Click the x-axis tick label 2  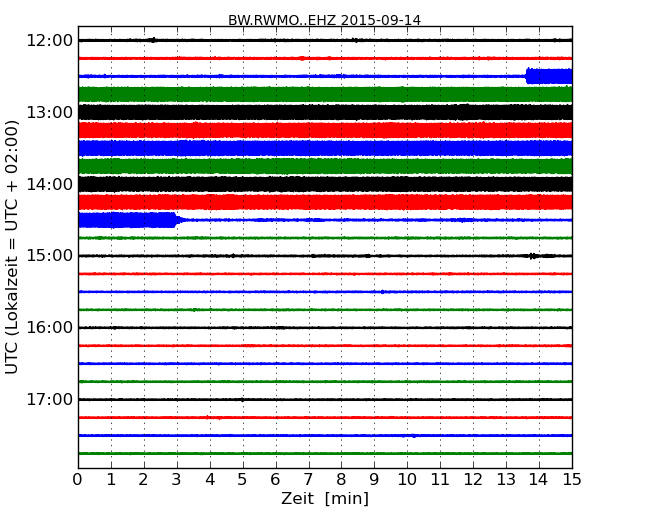(143, 480)
